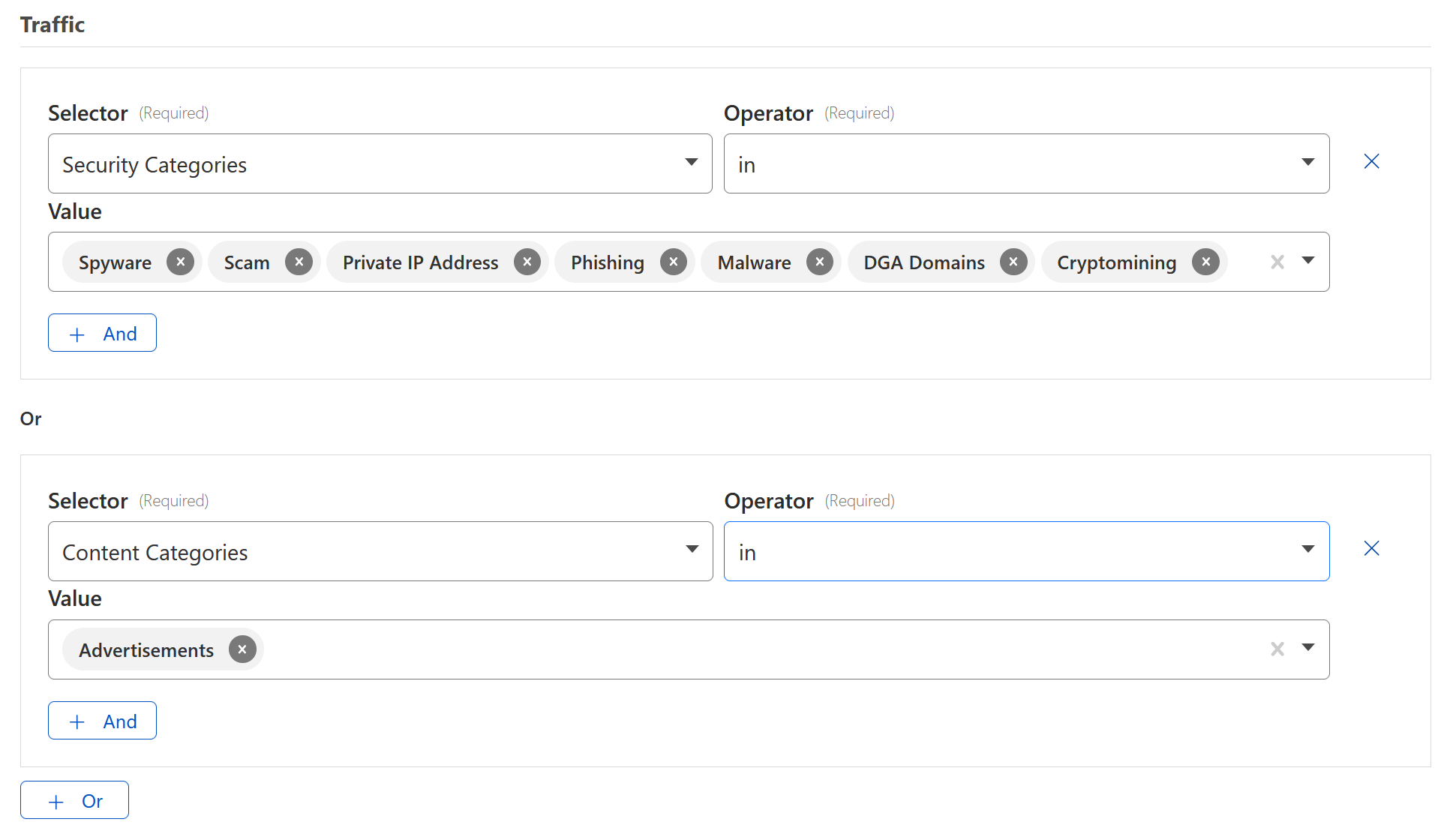The width and height of the screenshot is (1453, 840).
Task: Remove the Scam tag
Action: [x=299, y=262]
